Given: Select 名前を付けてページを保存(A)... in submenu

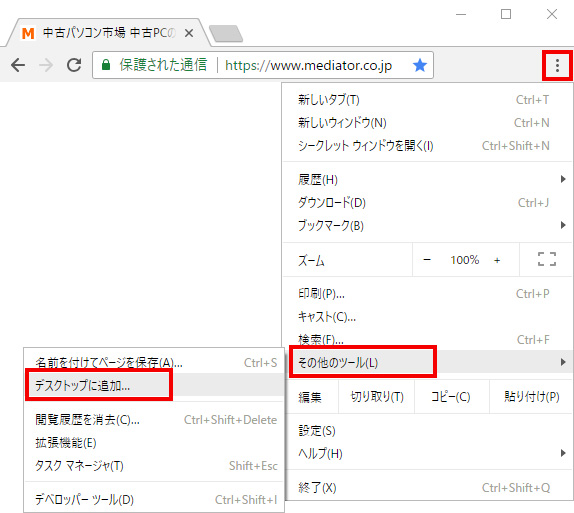Looking at the screenshot, I should (x=154, y=362).
